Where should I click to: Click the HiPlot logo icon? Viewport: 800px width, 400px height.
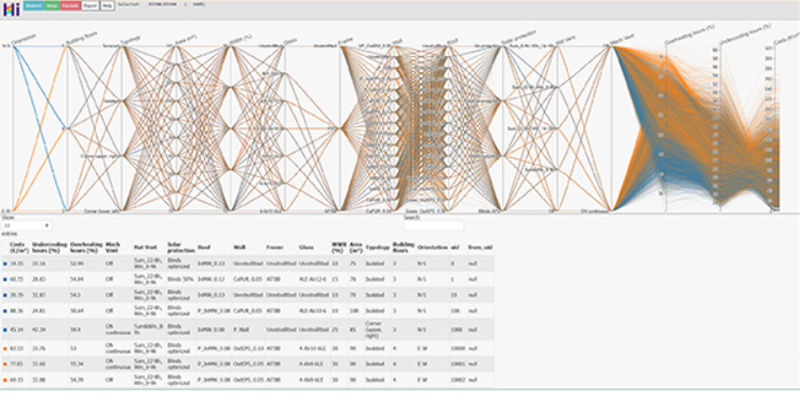click(10, 7)
